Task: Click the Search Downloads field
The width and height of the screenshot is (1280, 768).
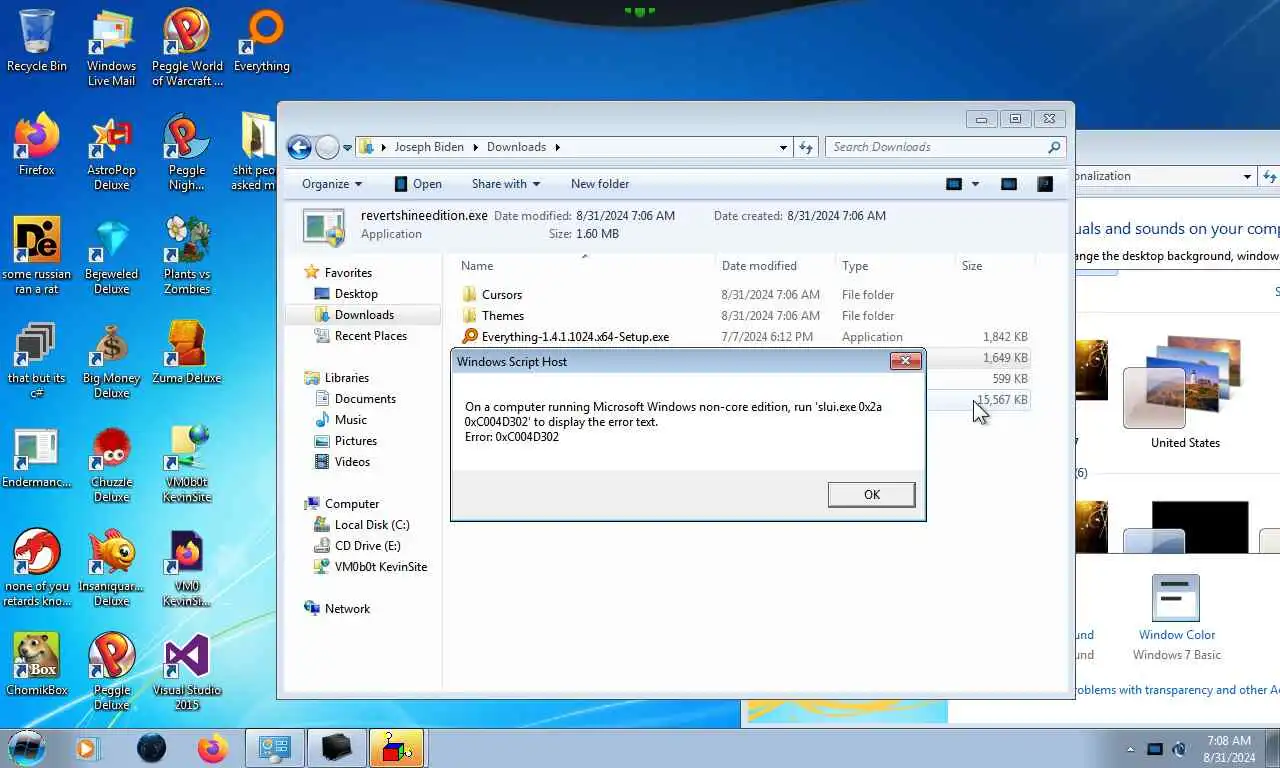Action: (x=945, y=147)
